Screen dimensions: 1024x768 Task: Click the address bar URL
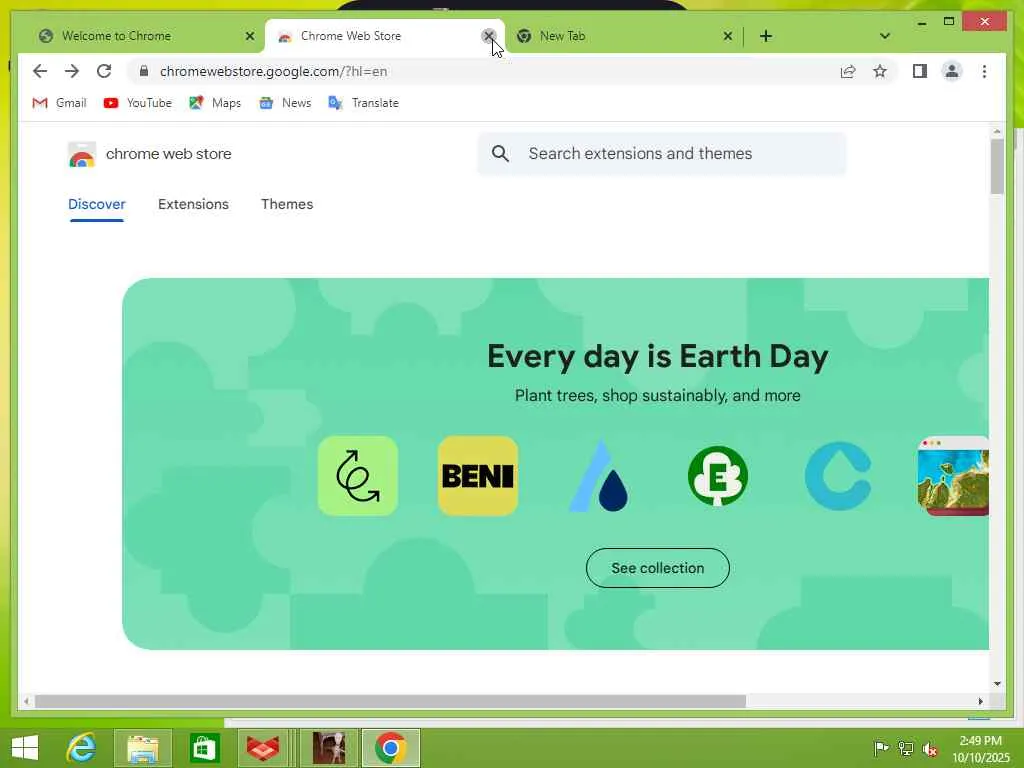tap(274, 71)
